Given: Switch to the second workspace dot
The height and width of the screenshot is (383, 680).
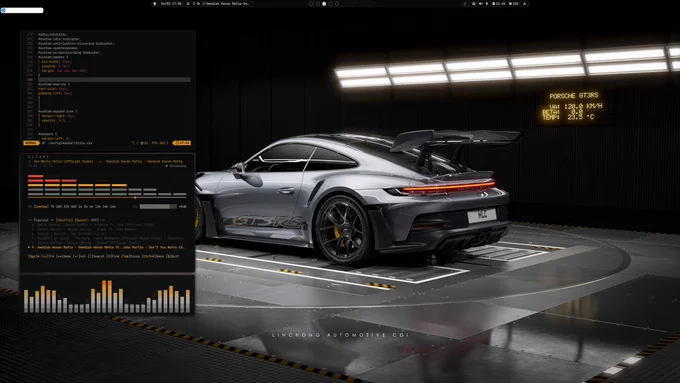Looking at the screenshot, I should (317, 3).
